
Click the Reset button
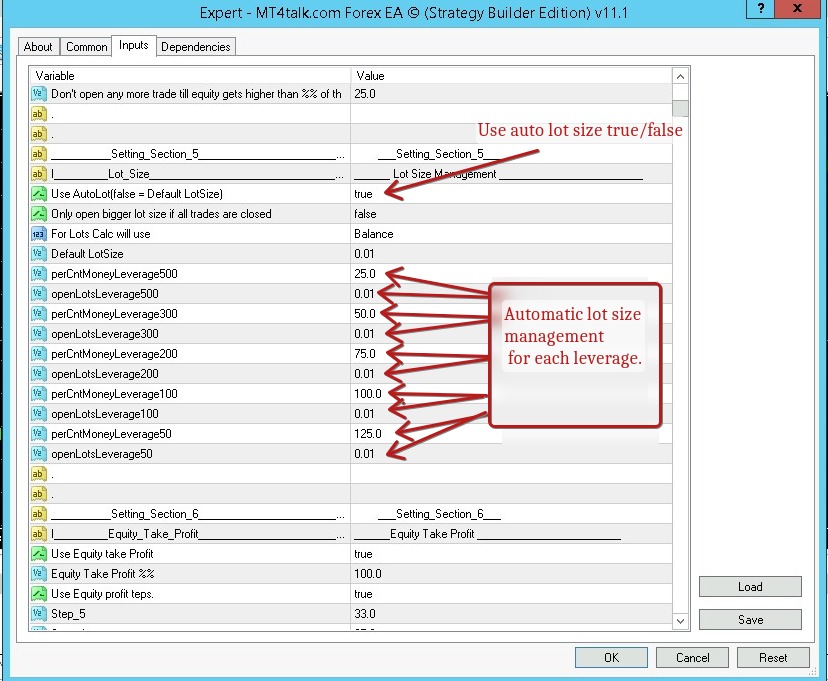(773, 658)
